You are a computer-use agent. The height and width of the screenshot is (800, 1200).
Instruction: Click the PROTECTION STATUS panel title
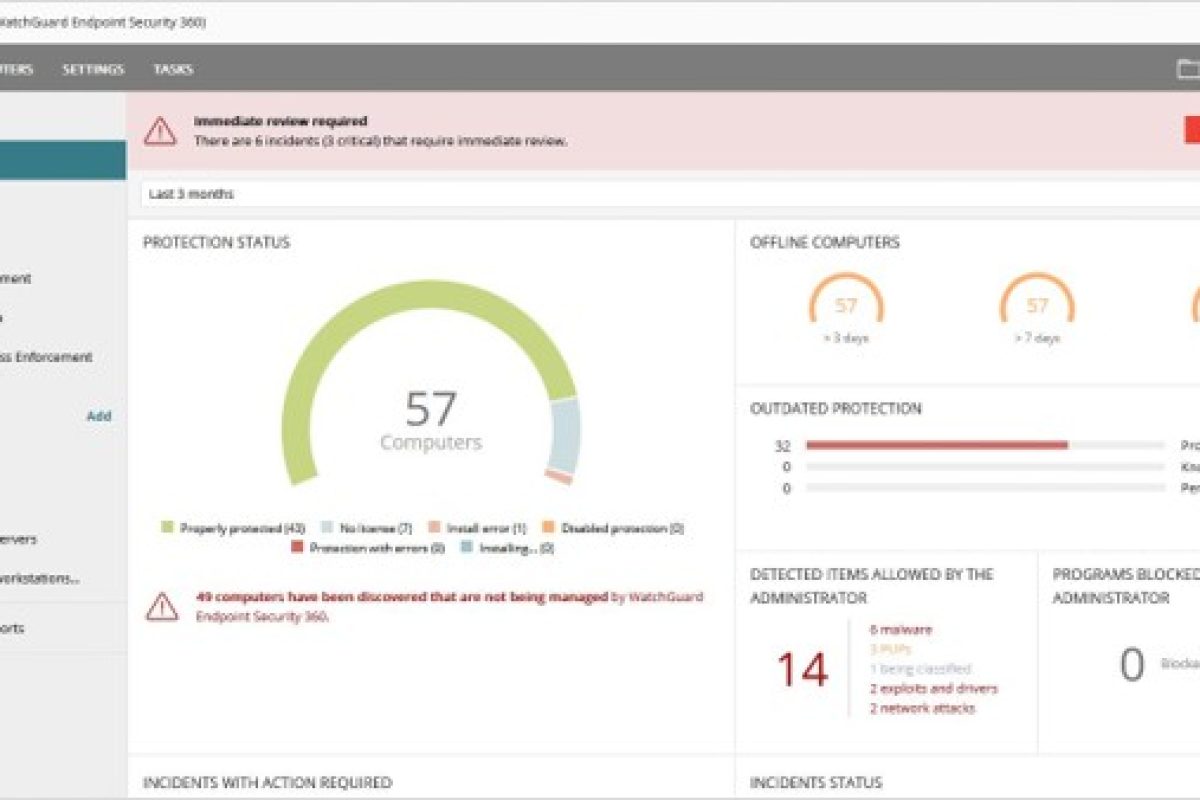216,242
